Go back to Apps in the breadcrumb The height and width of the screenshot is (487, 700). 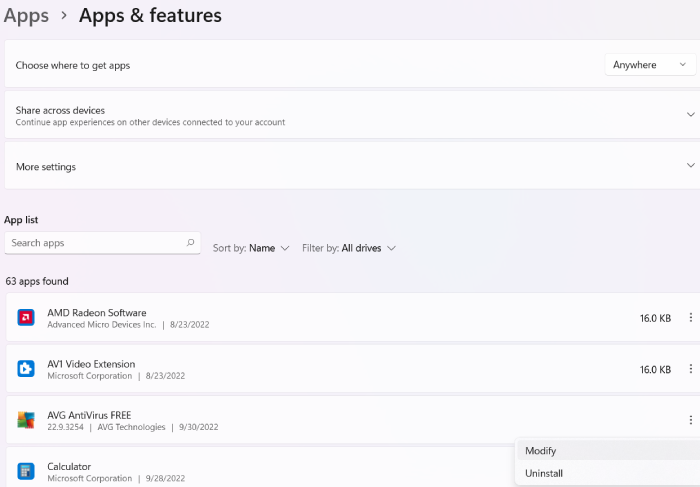26,16
